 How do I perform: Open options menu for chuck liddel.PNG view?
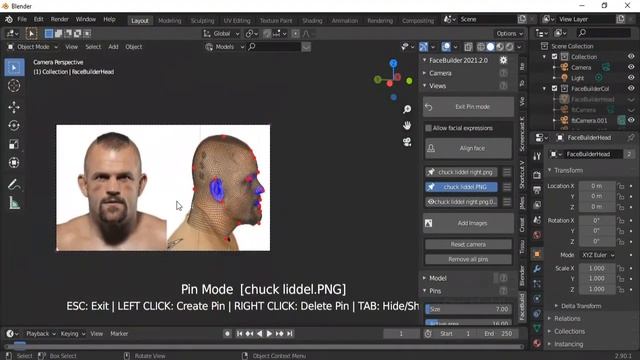[507, 187]
